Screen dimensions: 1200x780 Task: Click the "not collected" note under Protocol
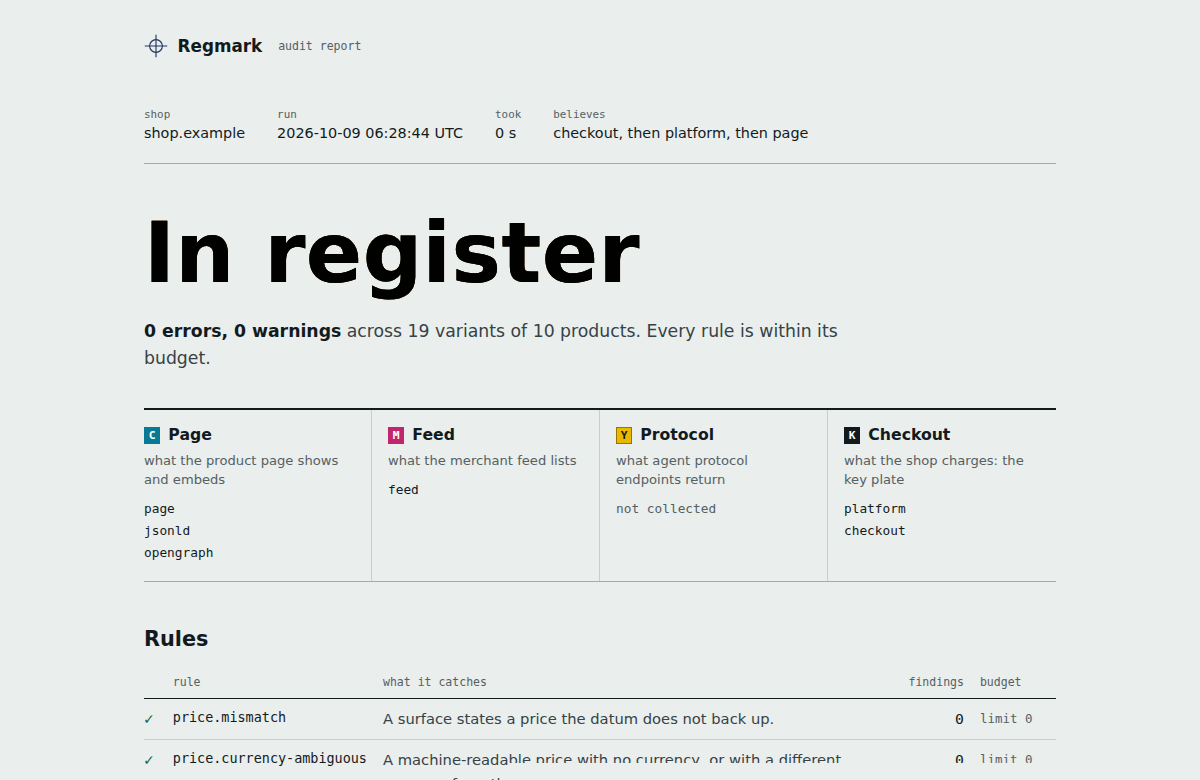tap(666, 509)
